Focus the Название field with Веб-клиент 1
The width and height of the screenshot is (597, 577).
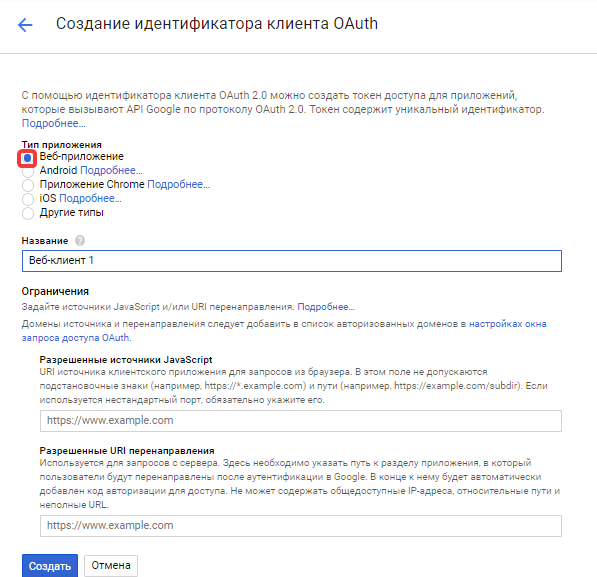tap(292, 261)
